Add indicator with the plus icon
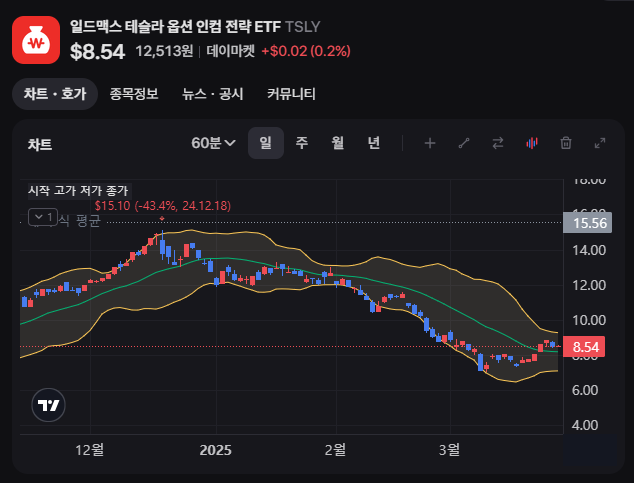Screen dimensions: 634x483 click(430, 143)
